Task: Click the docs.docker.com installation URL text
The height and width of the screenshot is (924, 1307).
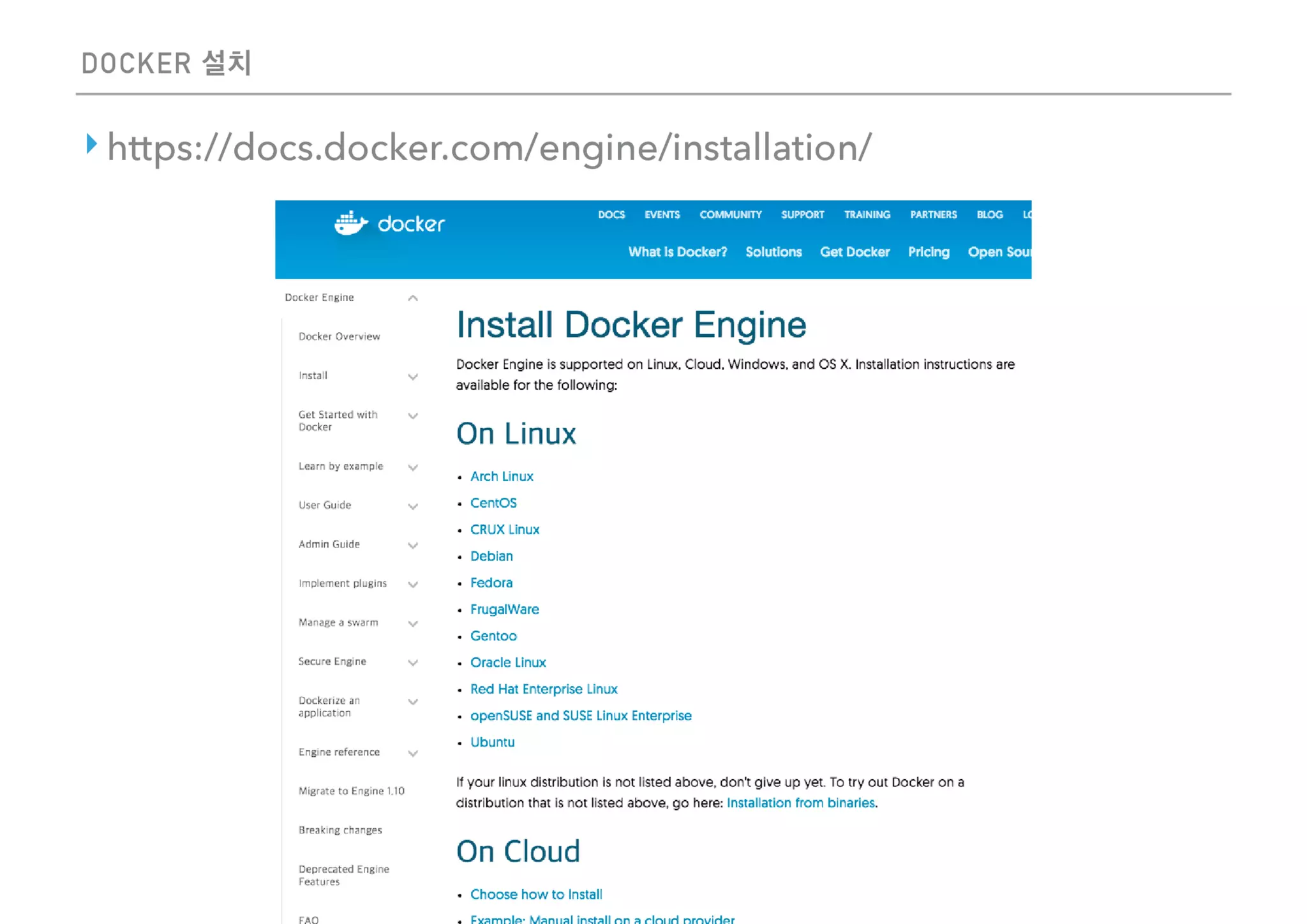Action: tap(489, 148)
